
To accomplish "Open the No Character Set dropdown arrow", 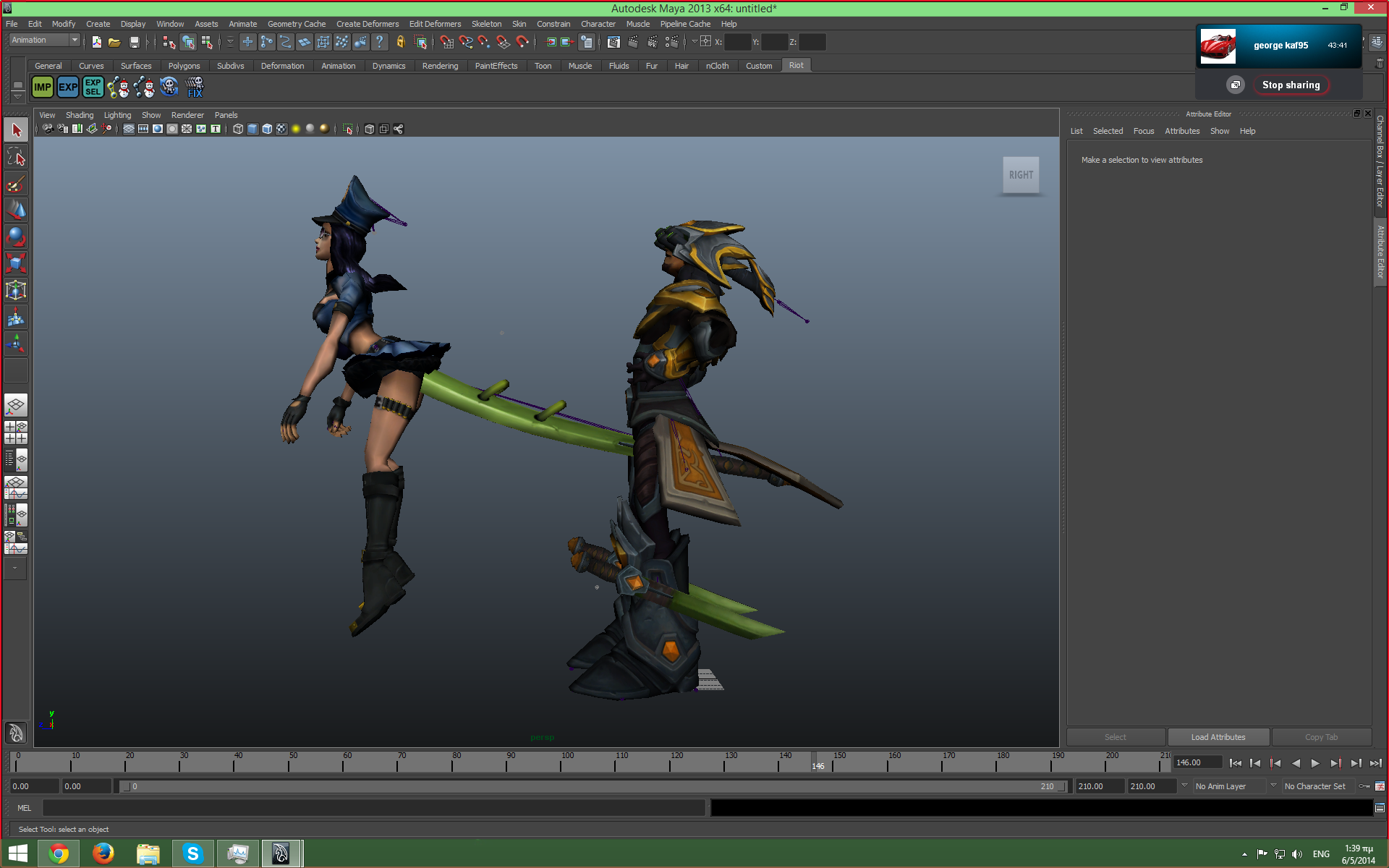I will click(x=1273, y=786).
